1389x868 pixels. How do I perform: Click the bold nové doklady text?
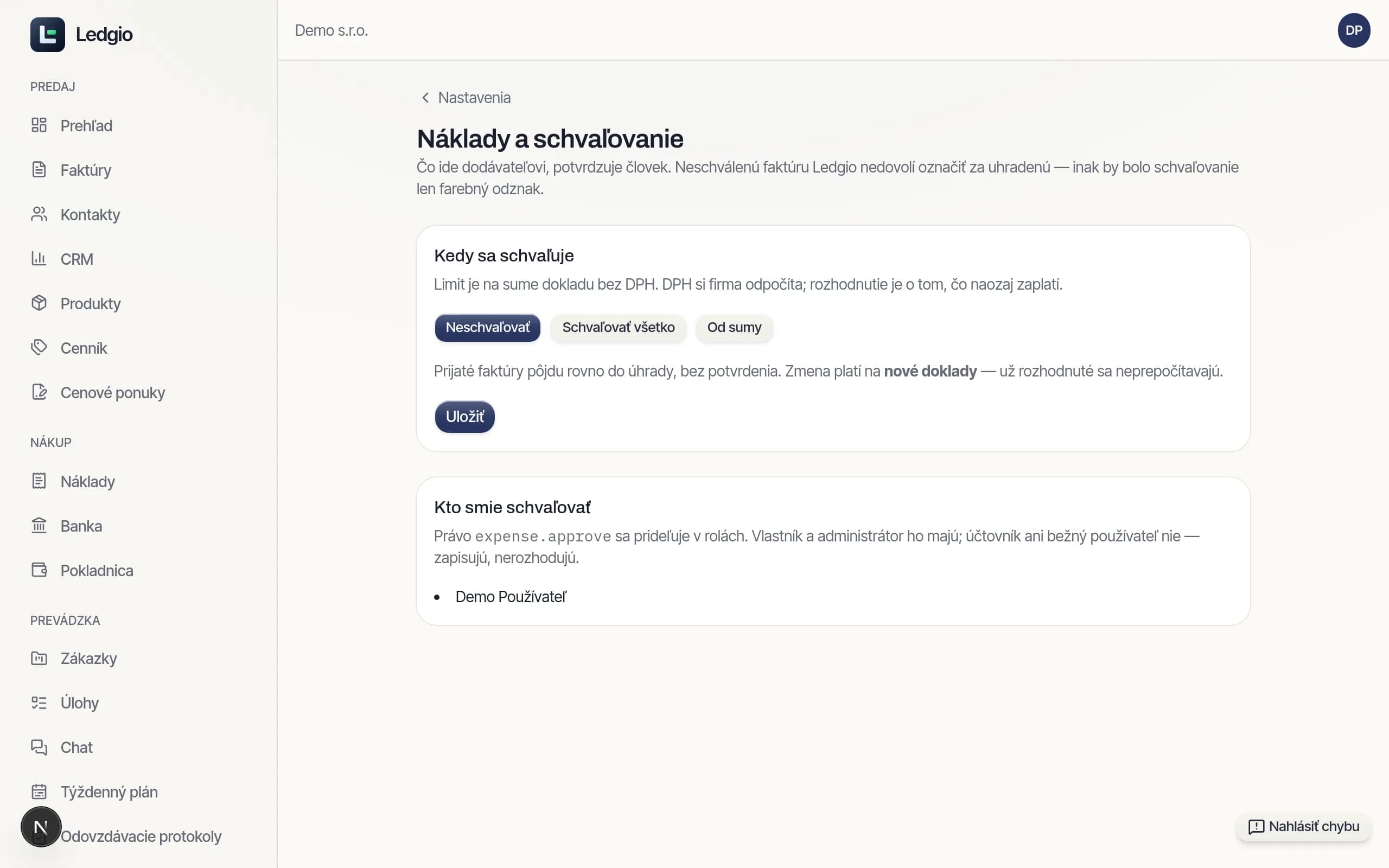tap(931, 372)
